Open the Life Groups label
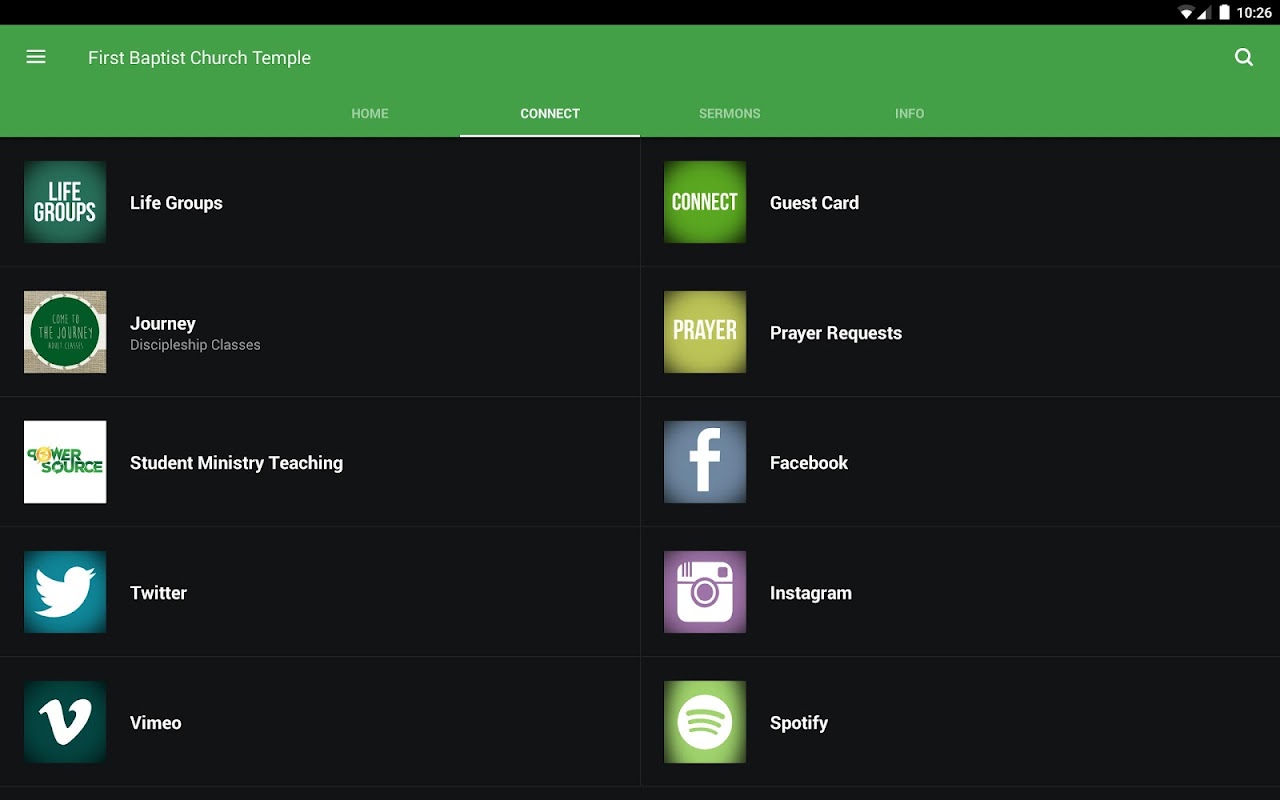 [176, 203]
